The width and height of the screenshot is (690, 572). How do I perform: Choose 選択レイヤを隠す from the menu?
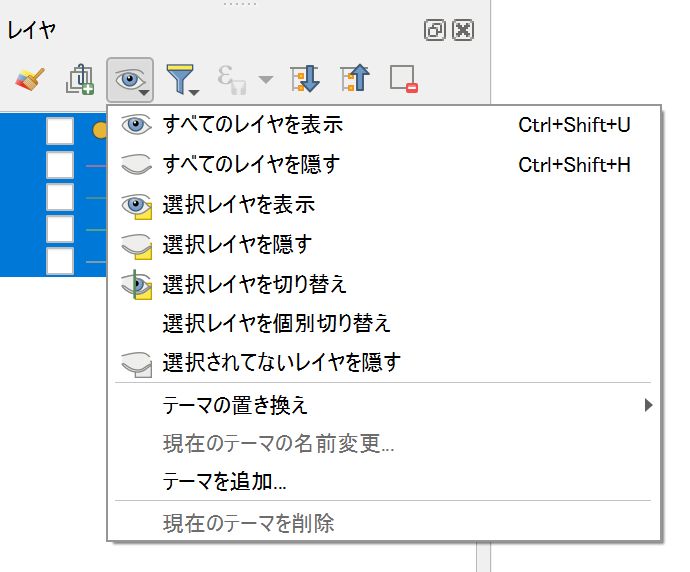tap(384, 245)
